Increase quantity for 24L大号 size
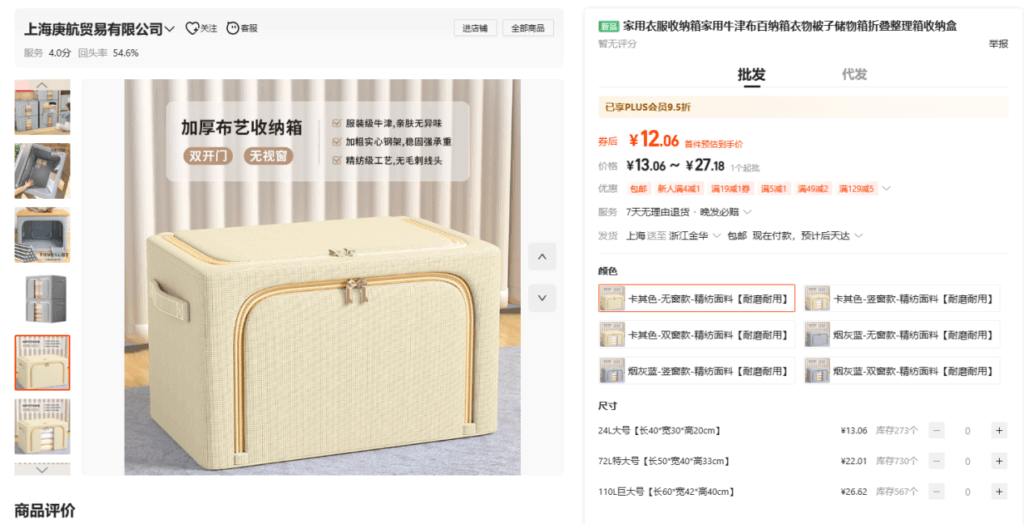 [999, 431]
